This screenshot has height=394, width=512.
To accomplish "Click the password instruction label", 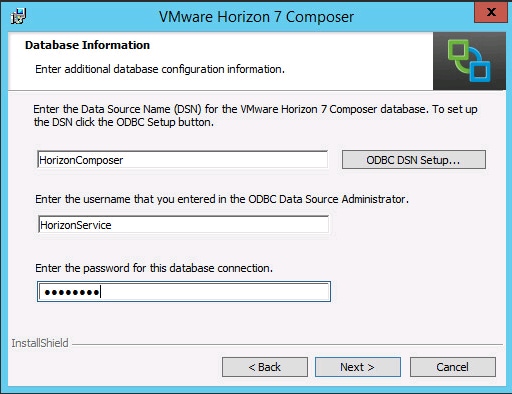I will tap(154, 268).
